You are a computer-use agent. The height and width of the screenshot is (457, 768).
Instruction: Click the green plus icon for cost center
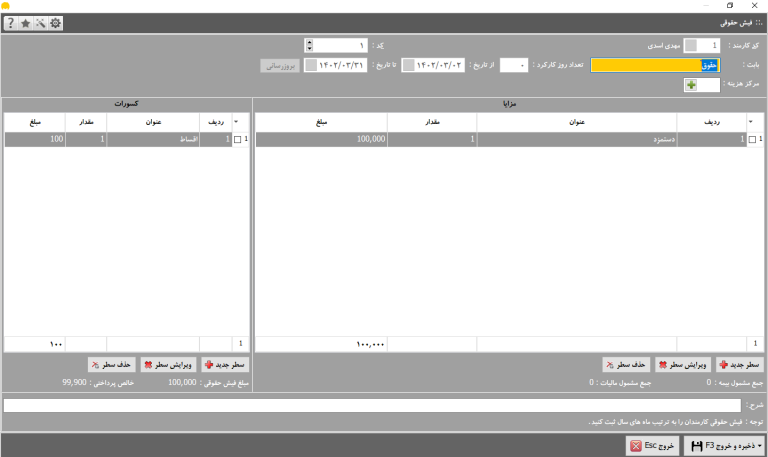691,85
